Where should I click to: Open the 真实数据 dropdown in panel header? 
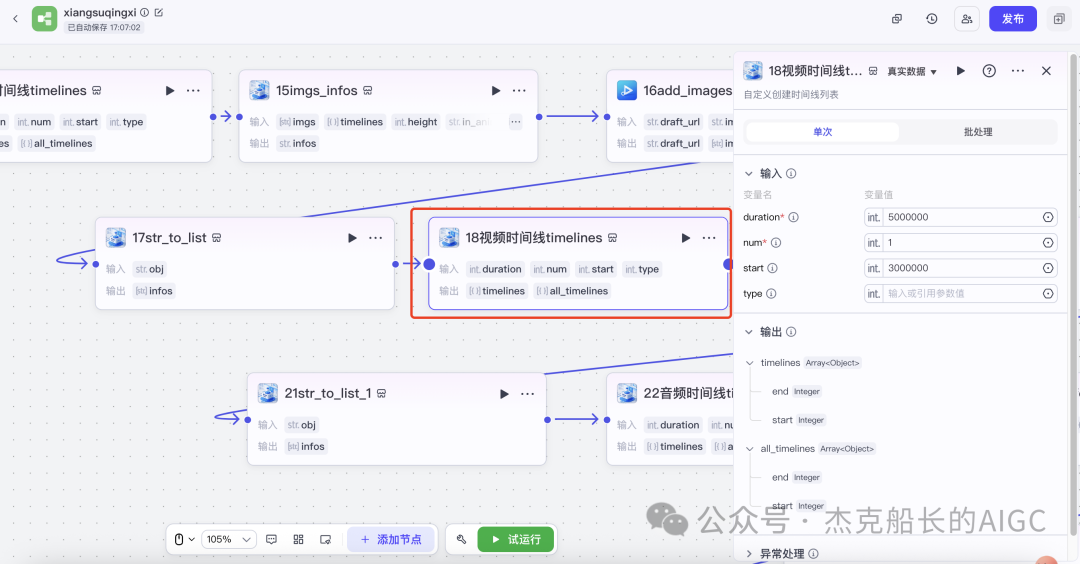(912, 72)
